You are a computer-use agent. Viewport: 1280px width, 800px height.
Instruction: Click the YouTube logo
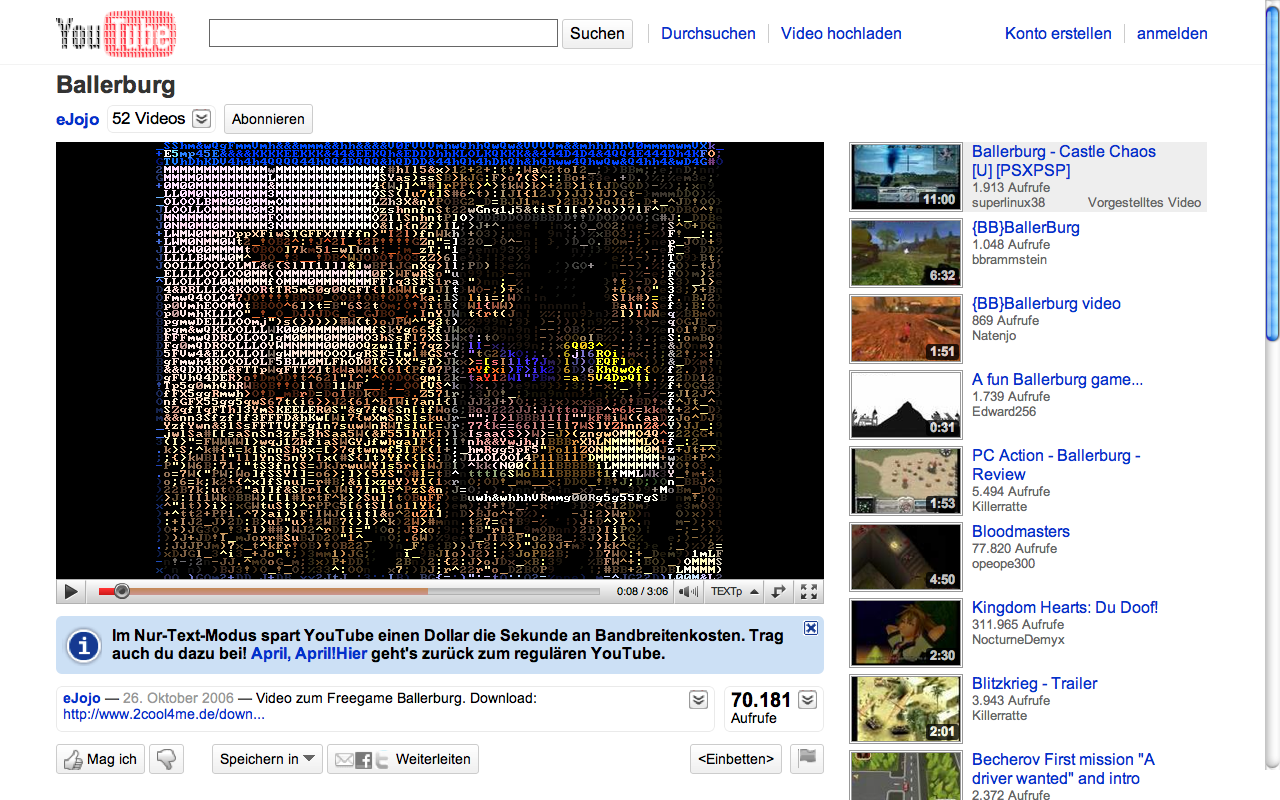point(116,33)
